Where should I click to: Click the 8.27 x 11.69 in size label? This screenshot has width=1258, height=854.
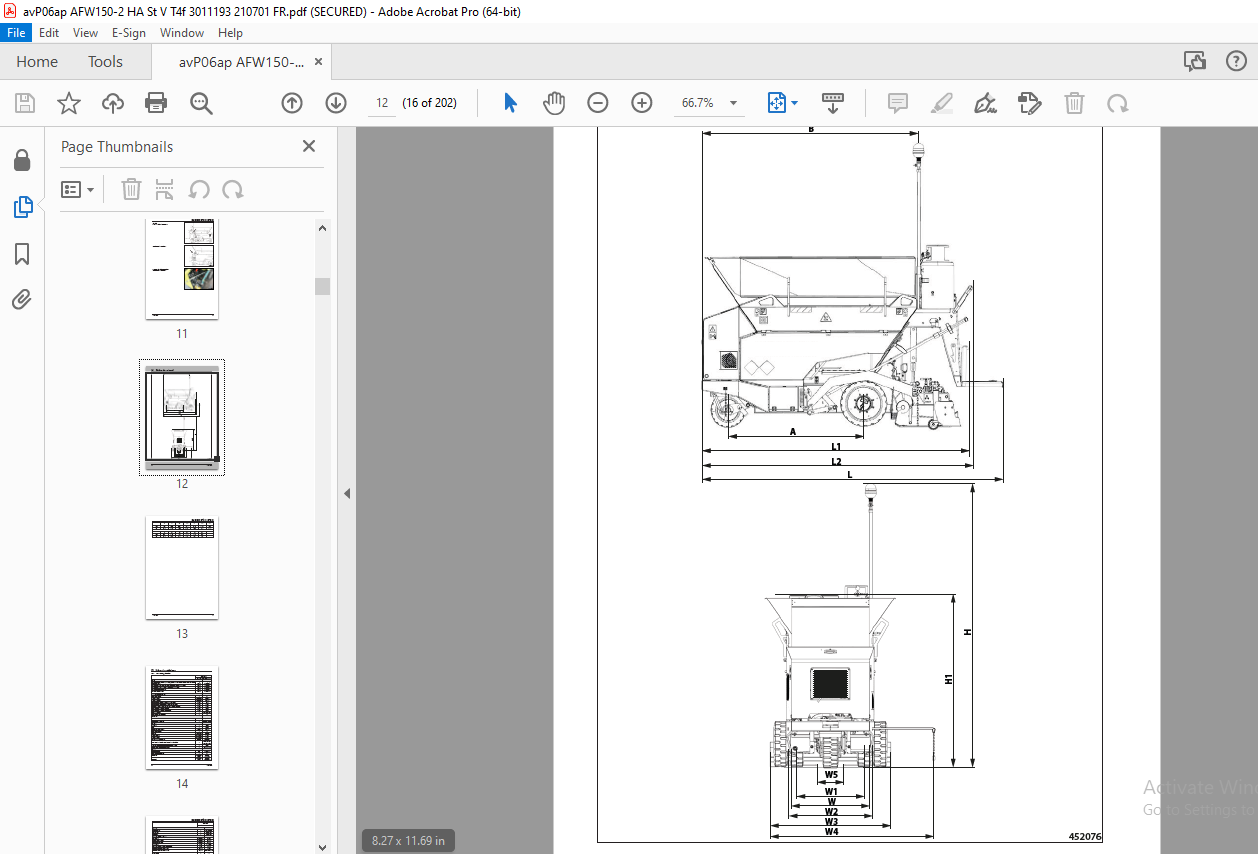coord(408,840)
